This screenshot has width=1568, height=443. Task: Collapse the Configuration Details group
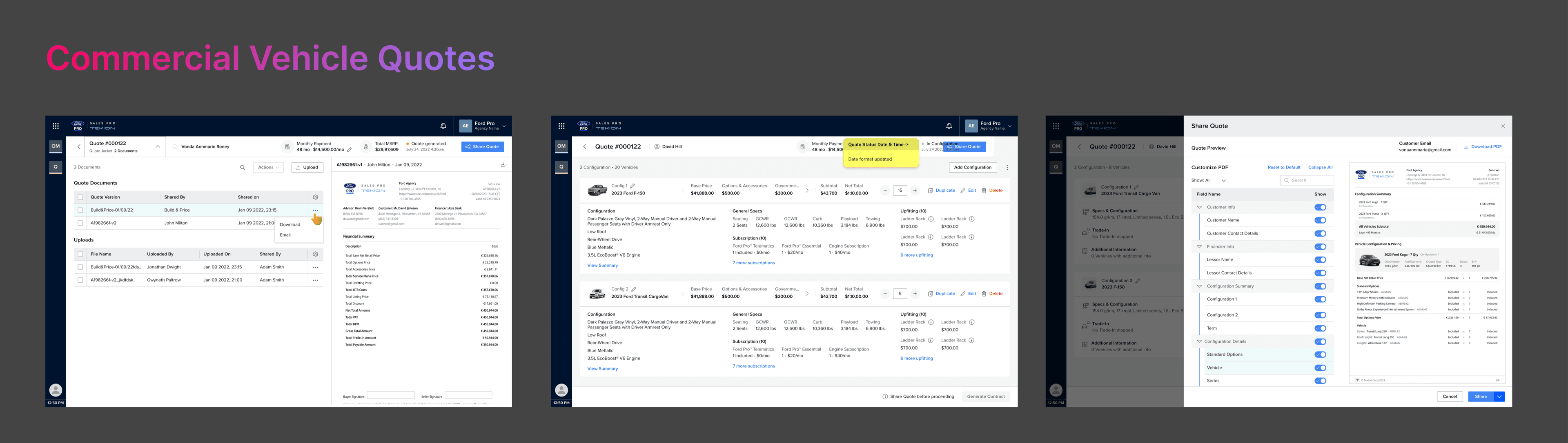point(1200,341)
